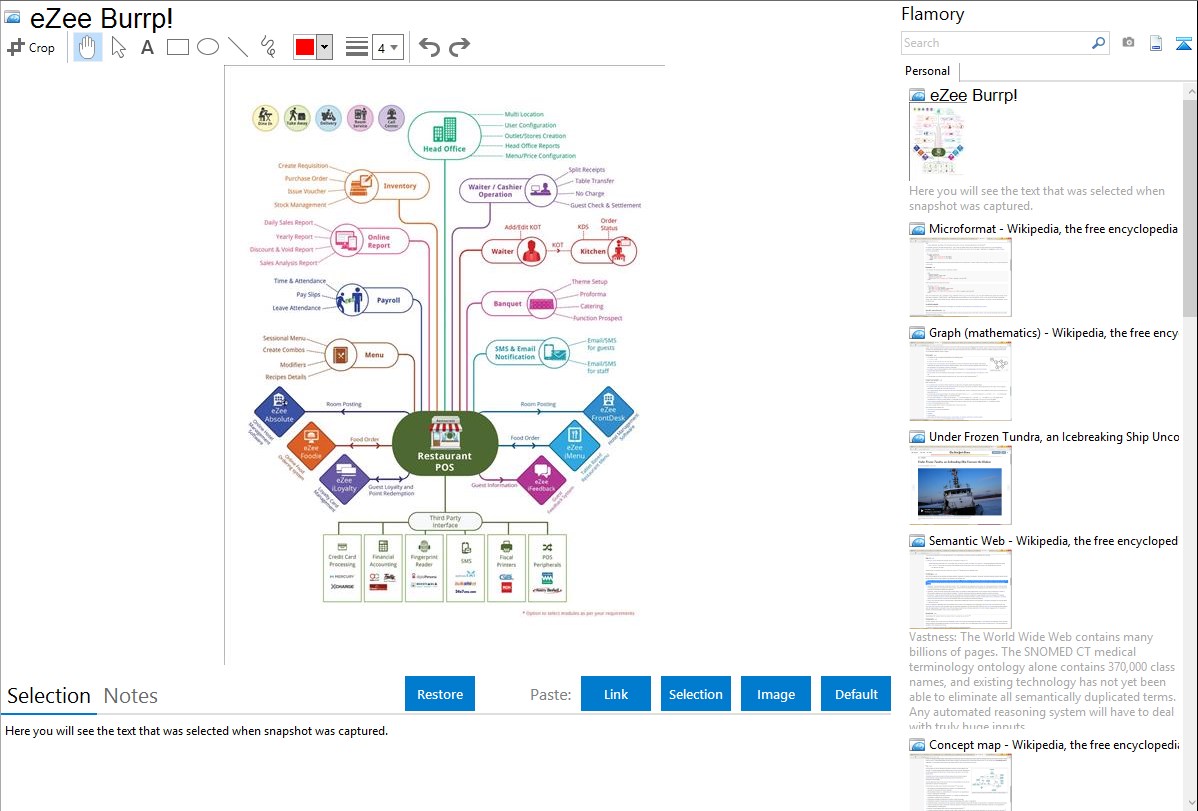The width and height of the screenshot is (1198, 811).
Task: Click the Graph (mathematics) snapshot page icon
Action: click(917, 333)
